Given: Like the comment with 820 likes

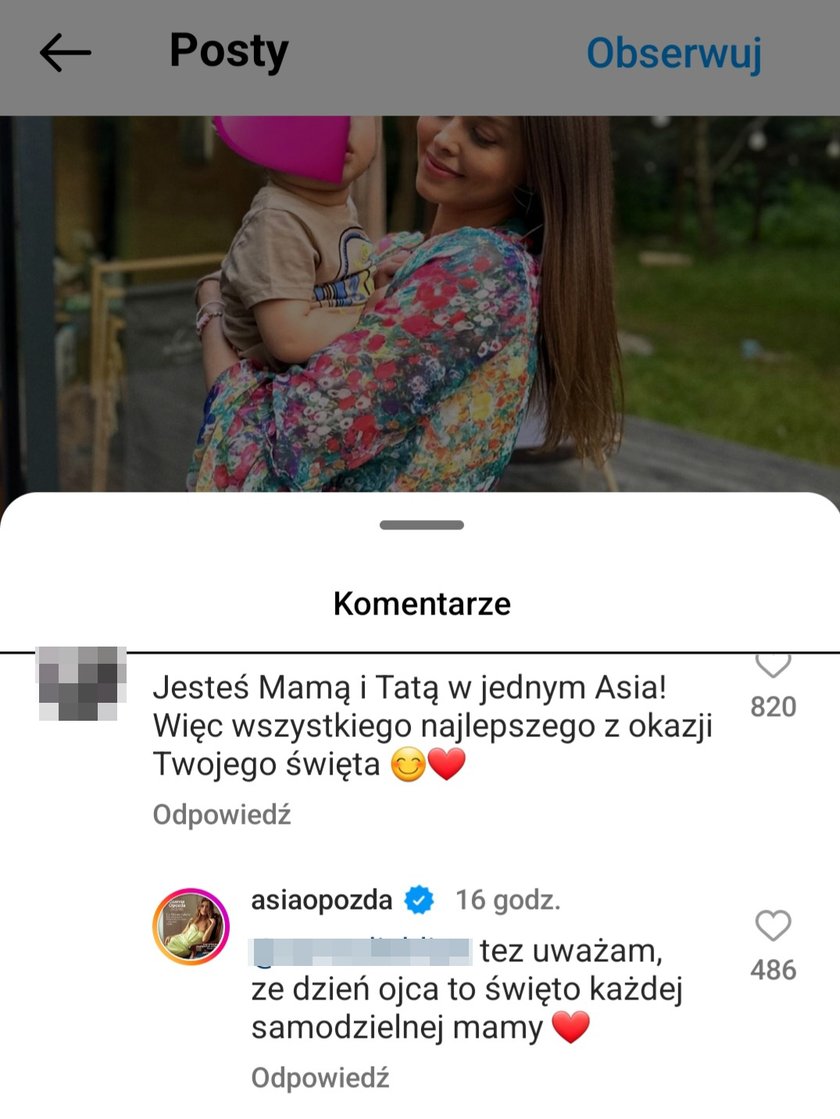Looking at the screenshot, I should 773,665.
